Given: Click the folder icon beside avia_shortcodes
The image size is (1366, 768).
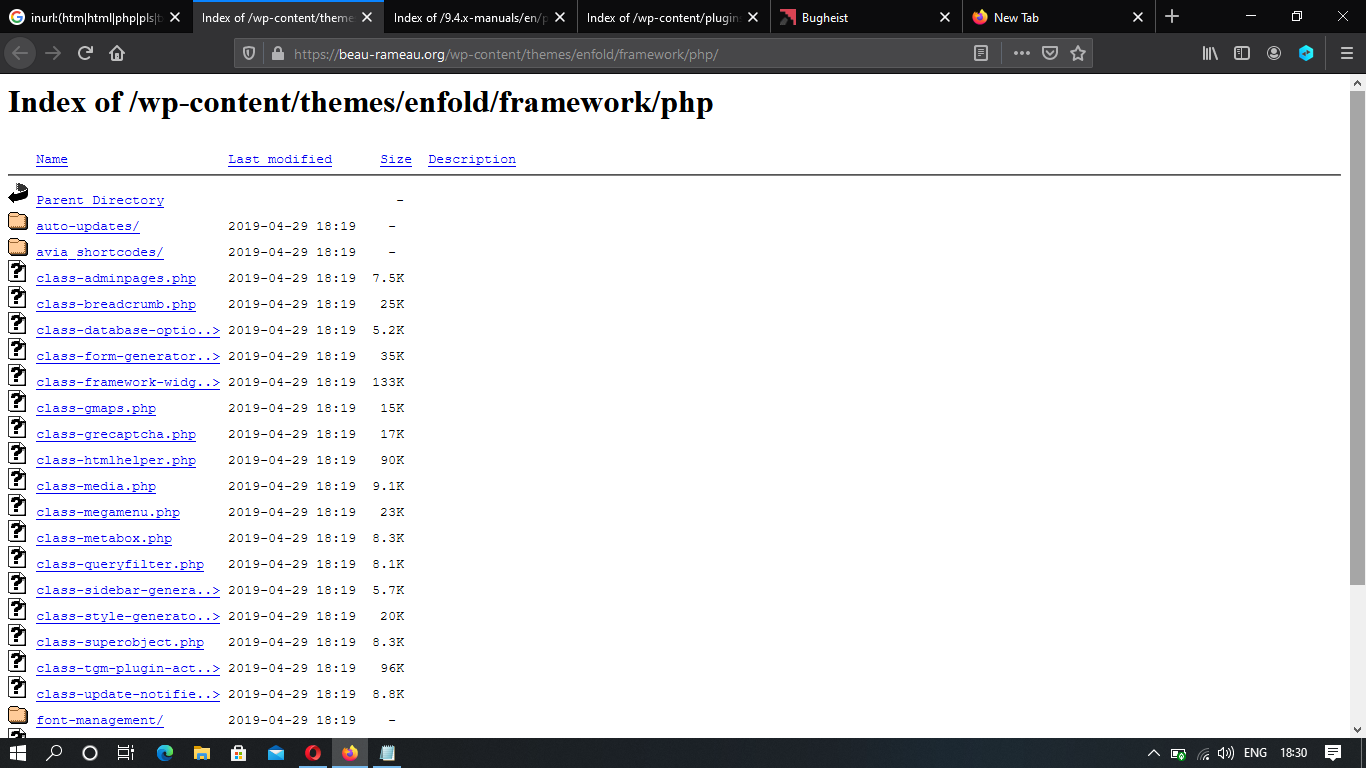Looking at the screenshot, I should coord(18,247).
